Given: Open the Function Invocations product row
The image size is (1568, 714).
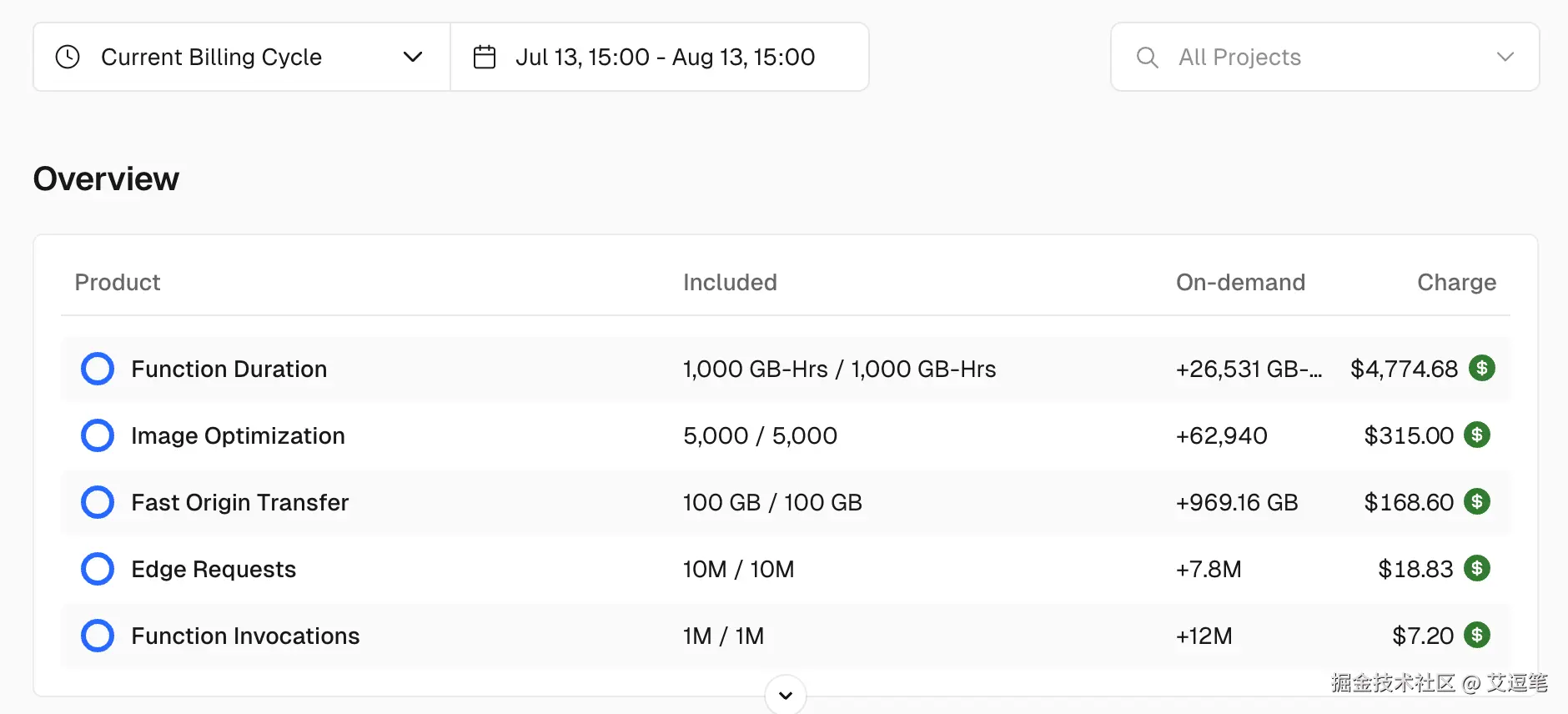Looking at the screenshot, I should tap(245, 636).
